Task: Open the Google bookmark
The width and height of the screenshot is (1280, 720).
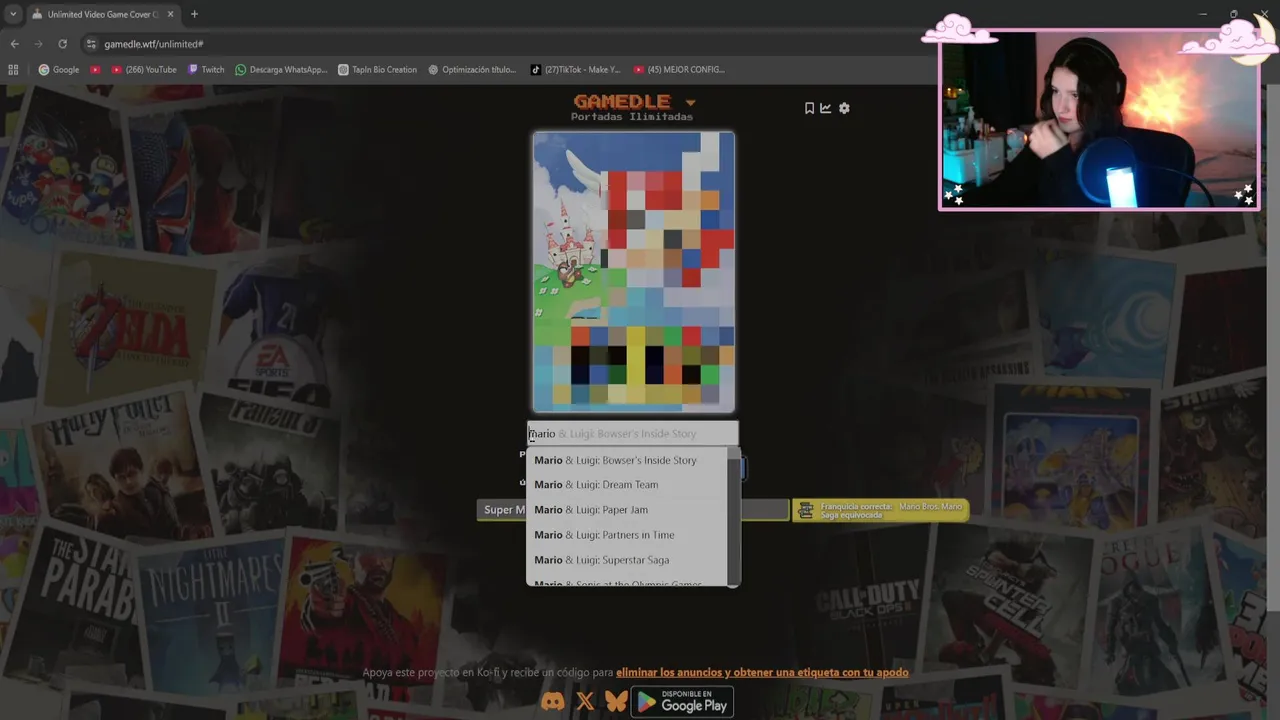Action: point(59,70)
